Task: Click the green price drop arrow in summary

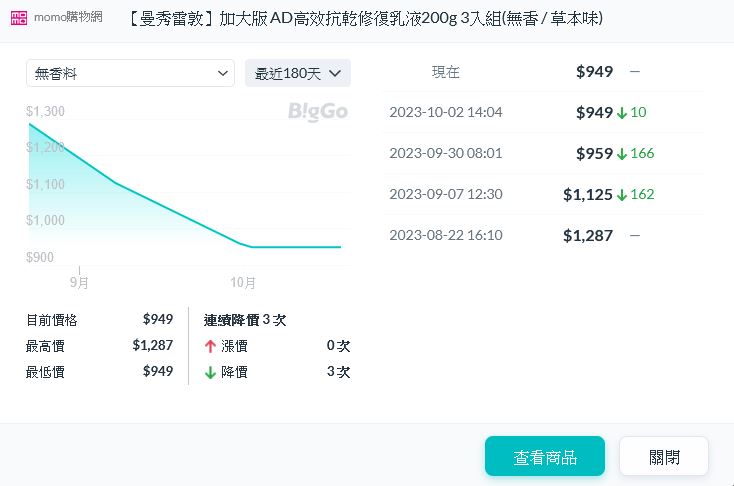Action: point(210,372)
